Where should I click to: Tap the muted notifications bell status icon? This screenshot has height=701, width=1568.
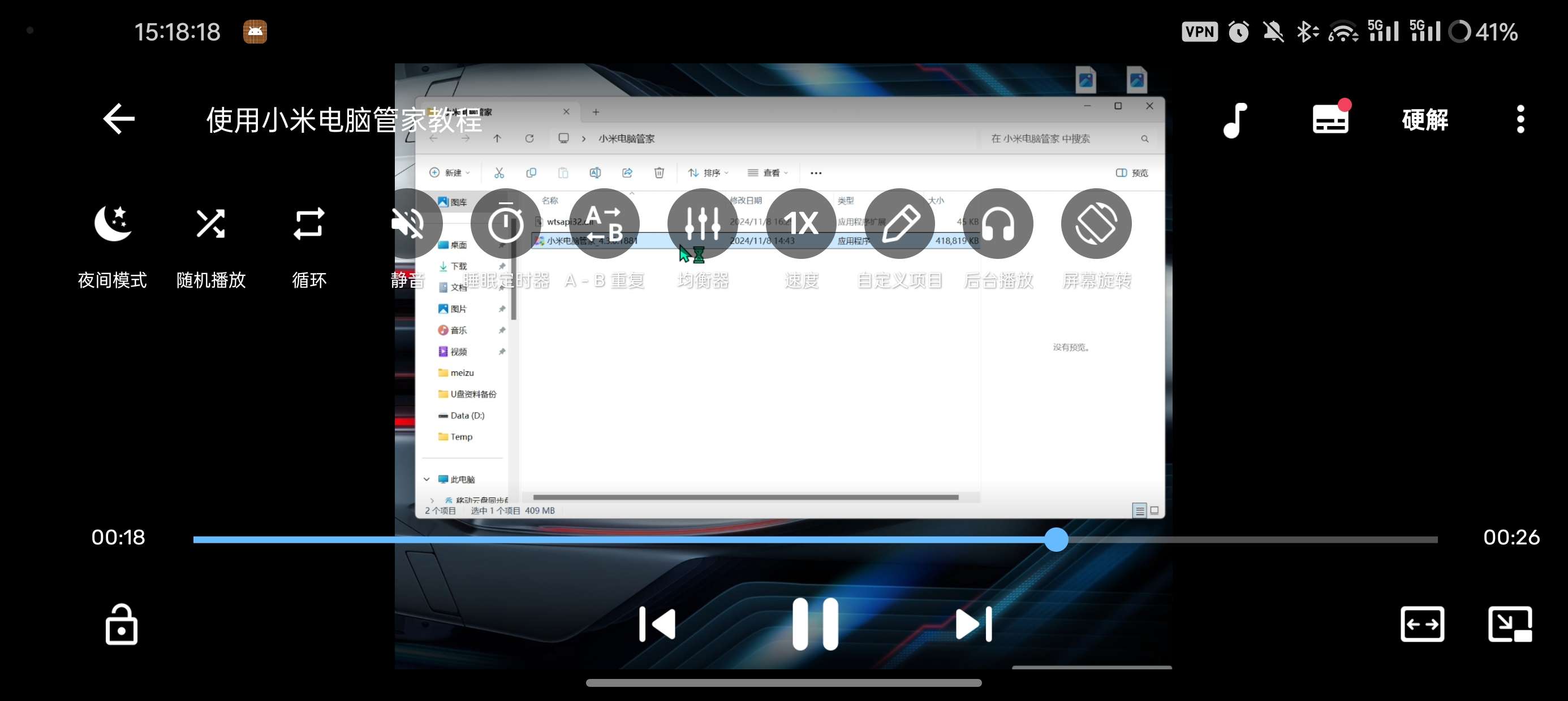[1273, 32]
